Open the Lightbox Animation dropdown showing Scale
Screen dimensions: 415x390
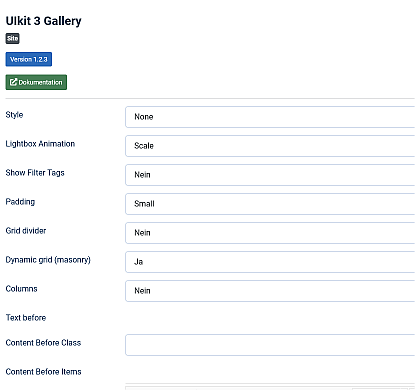pos(270,146)
